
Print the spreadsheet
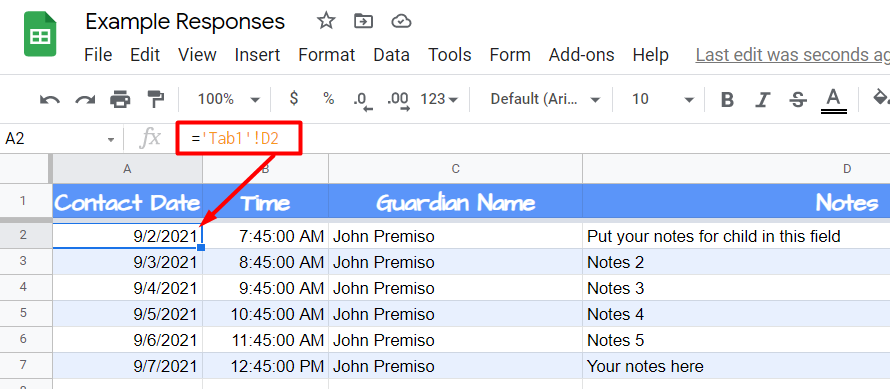click(x=120, y=99)
